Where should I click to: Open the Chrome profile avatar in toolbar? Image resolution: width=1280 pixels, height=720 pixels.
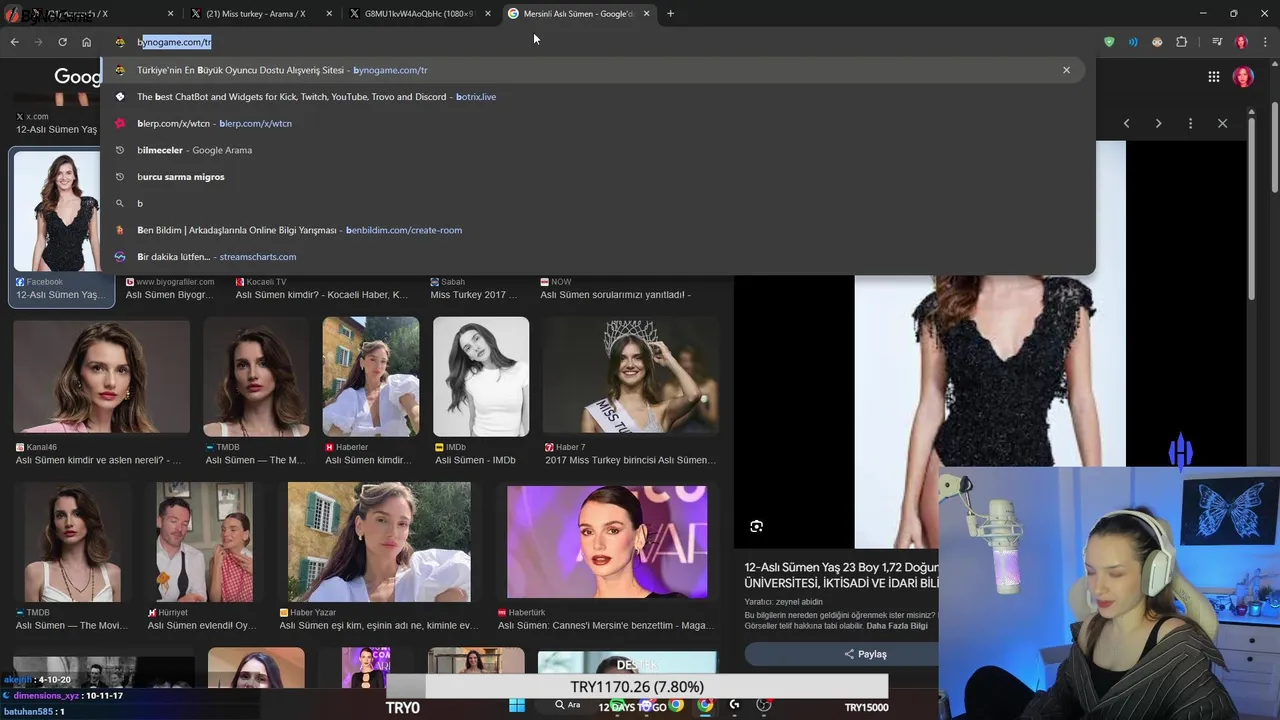click(1241, 42)
